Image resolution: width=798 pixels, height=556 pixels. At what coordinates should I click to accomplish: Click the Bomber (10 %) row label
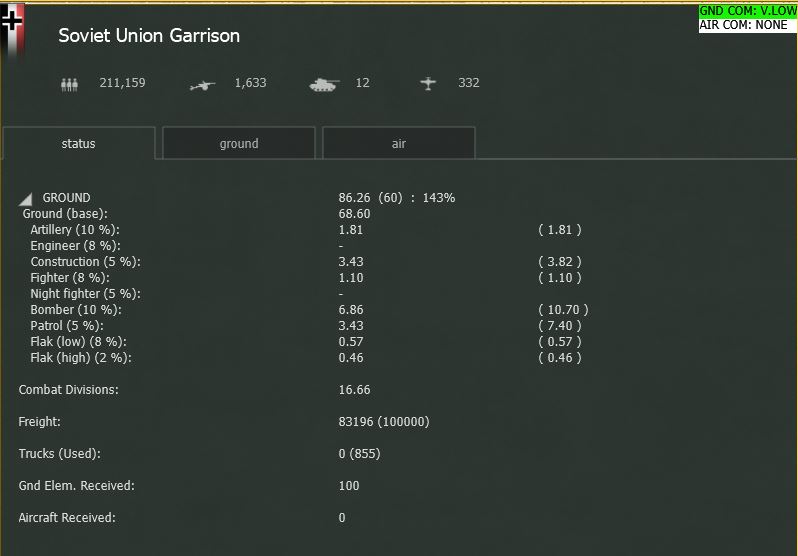pos(76,310)
